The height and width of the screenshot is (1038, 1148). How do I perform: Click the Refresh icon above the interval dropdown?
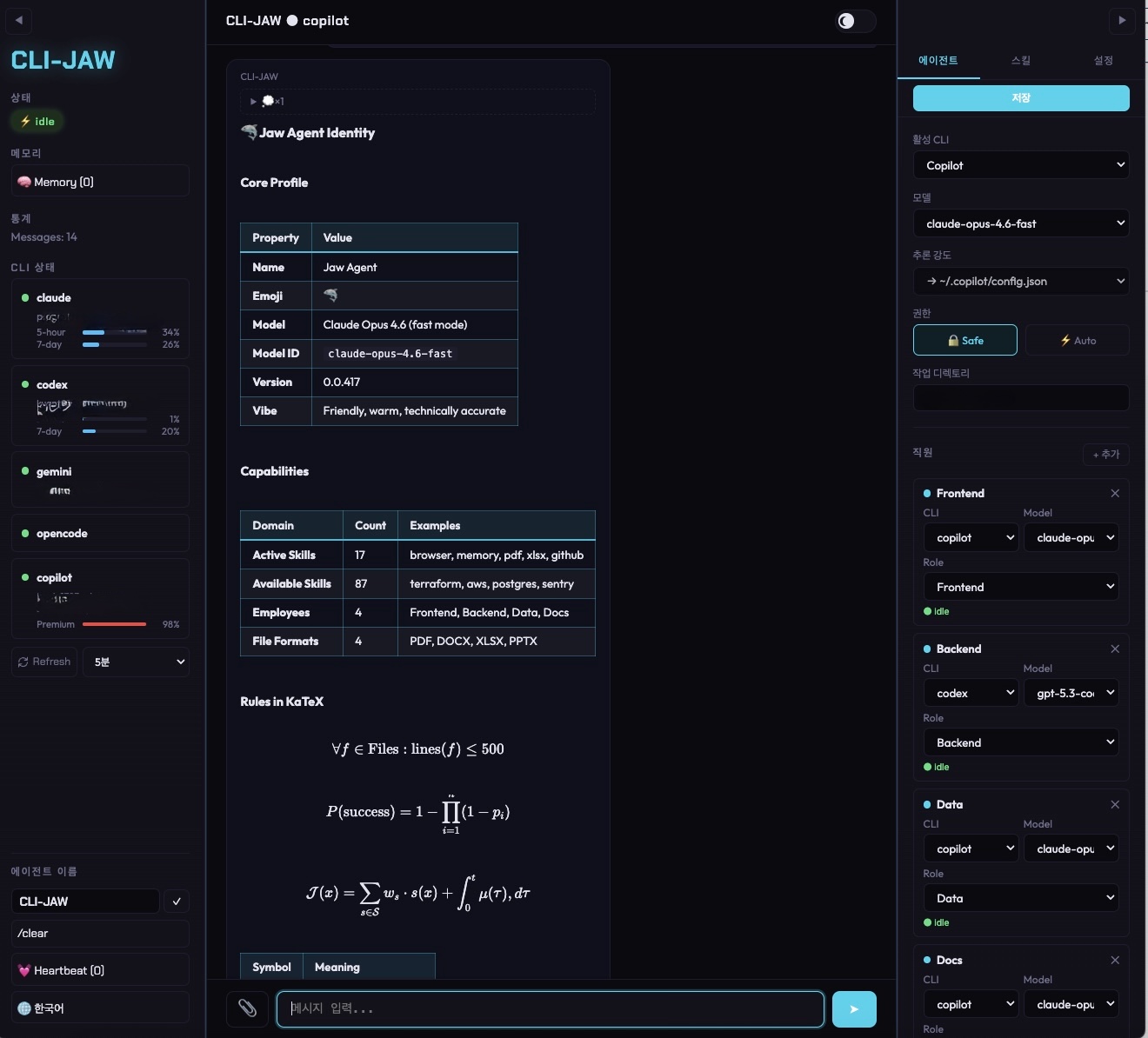[x=23, y=662]
